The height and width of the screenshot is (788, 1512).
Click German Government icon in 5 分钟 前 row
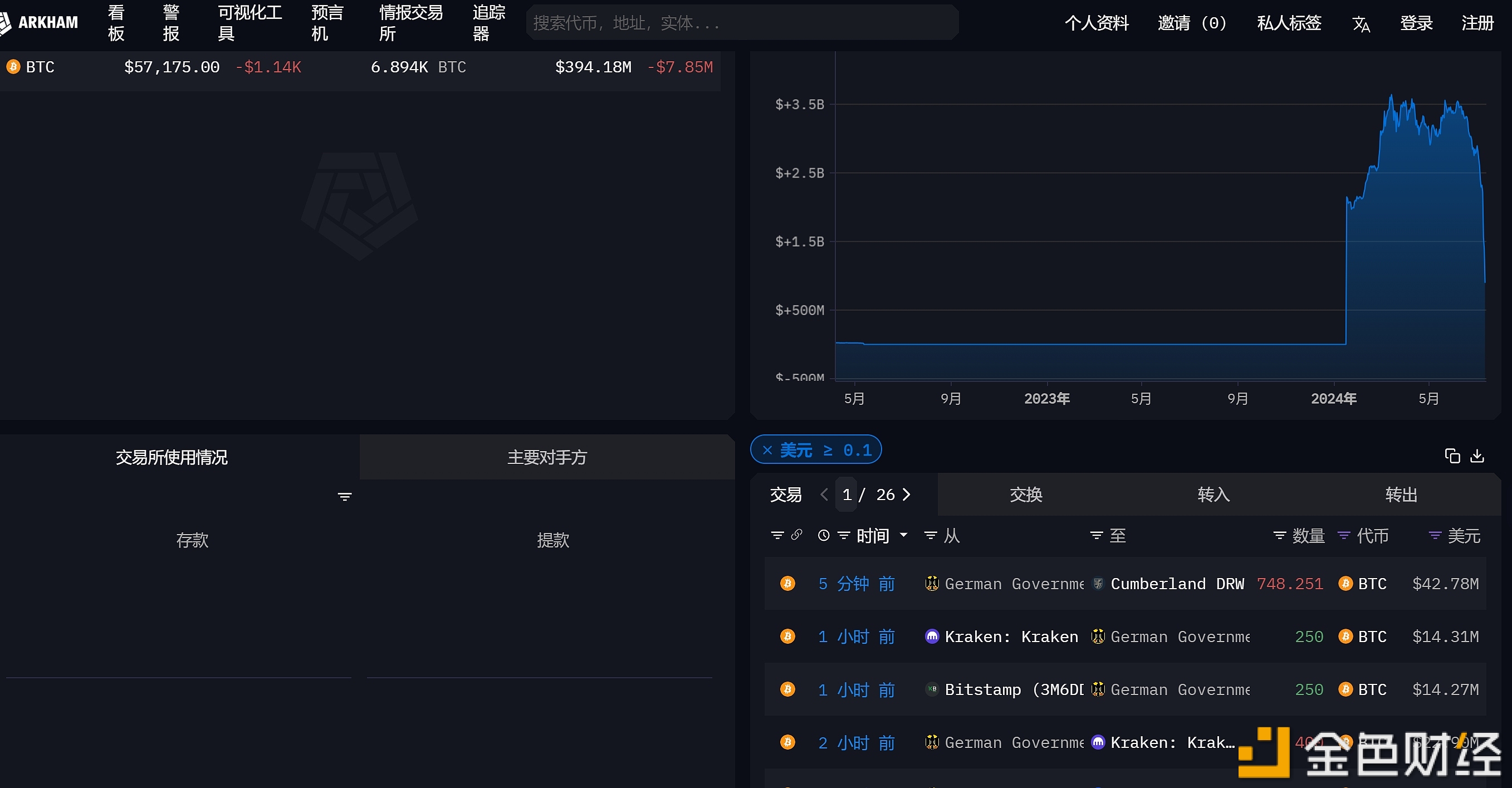coord(932,583)
